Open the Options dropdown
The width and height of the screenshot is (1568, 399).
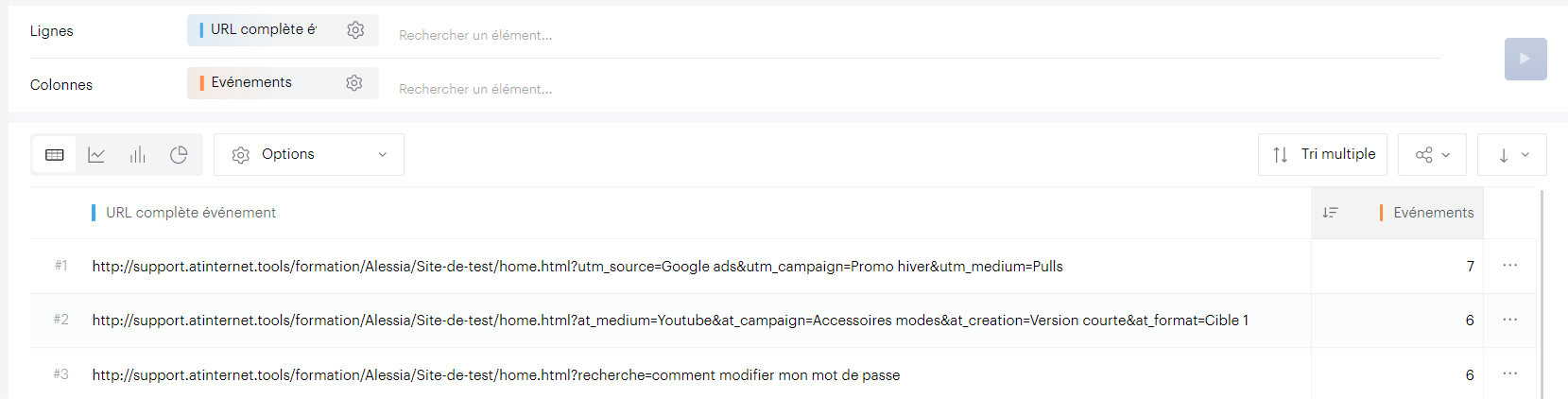pos(308,155)
